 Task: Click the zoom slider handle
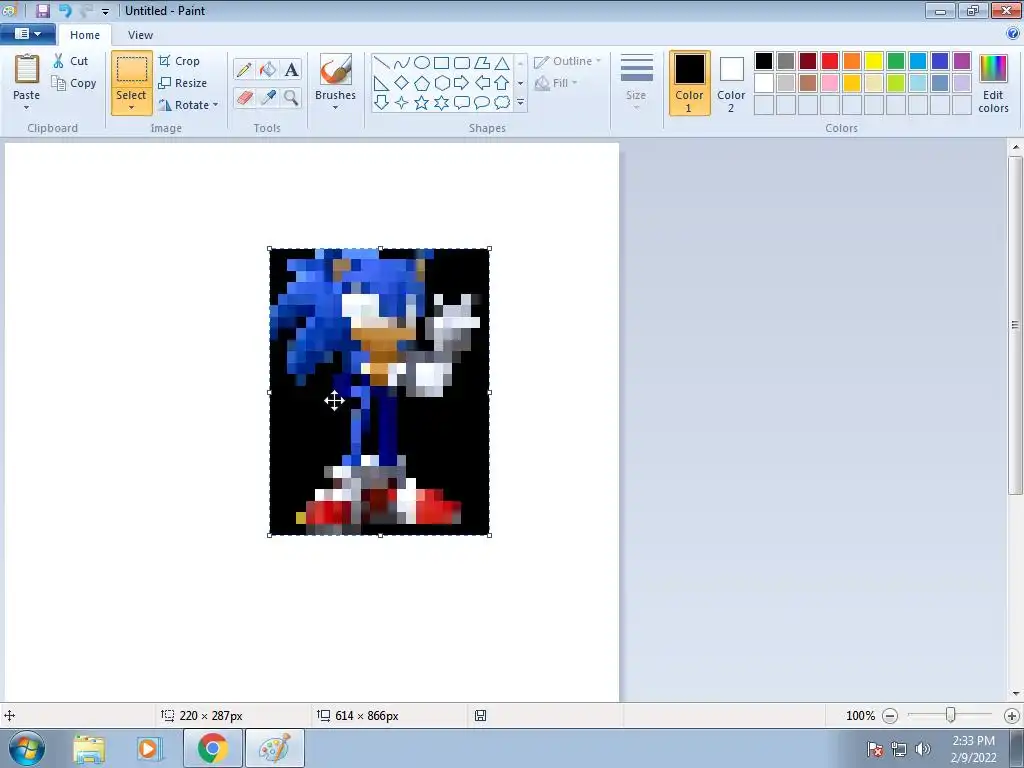[x=950, y=716]
